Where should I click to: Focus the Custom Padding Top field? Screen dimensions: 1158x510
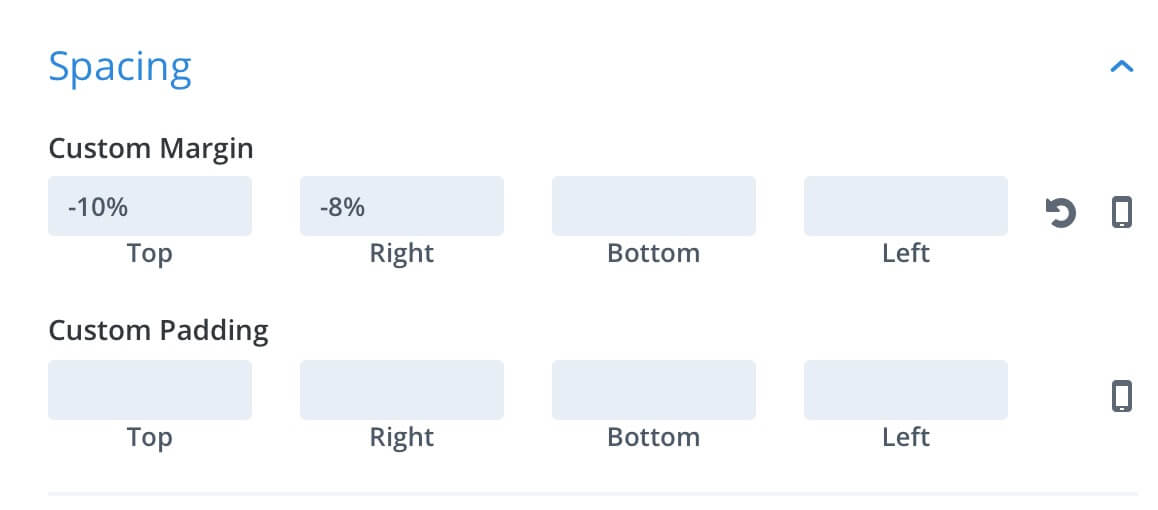pyautogui.click(x=150, y=390)
